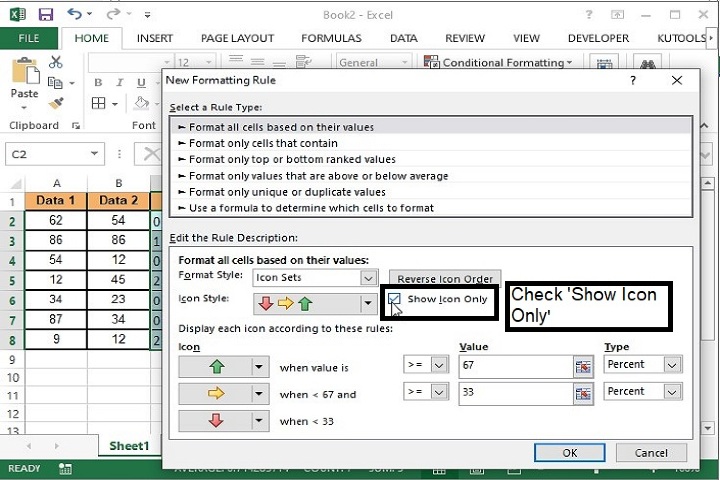Switch to the PAGE LAYOUT tab
The width and height of the screenshot is (720, 480).
tap(237, 39)
